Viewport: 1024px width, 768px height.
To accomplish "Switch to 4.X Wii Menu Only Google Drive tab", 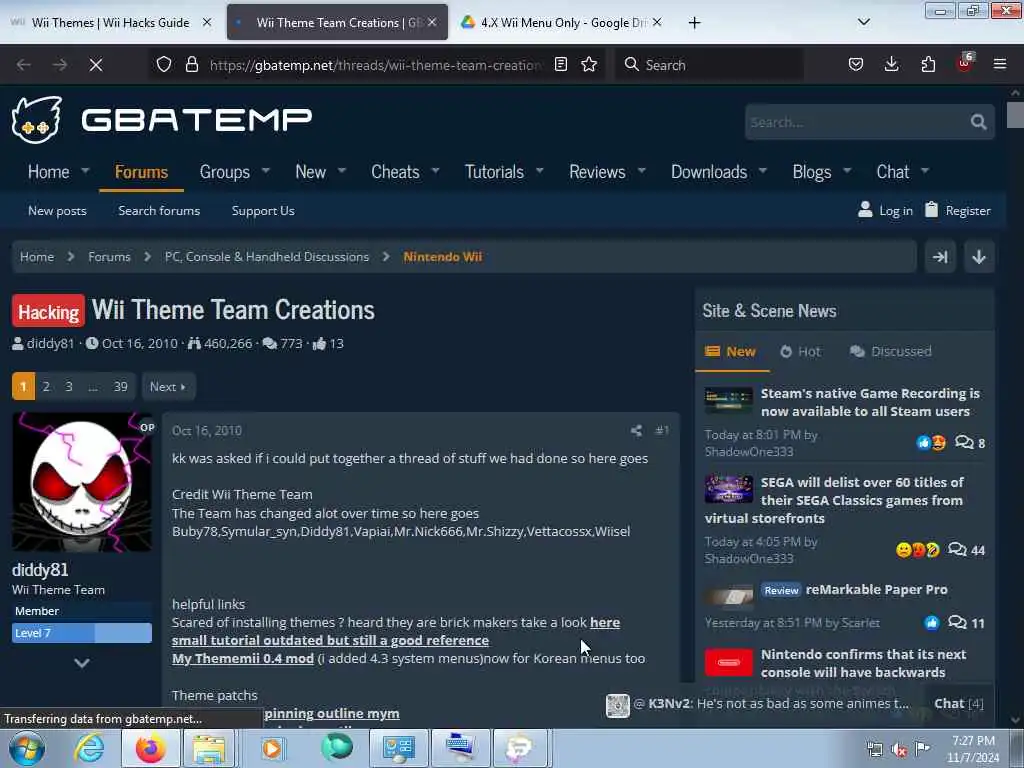I will click(561, 22).
